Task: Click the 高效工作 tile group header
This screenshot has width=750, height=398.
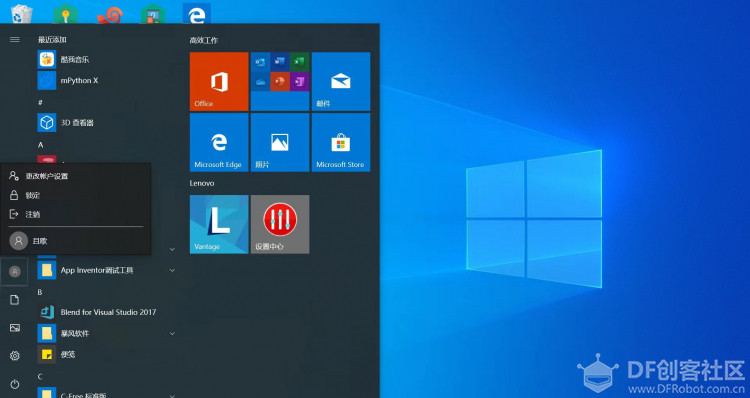Action: [x=204, y=41]
